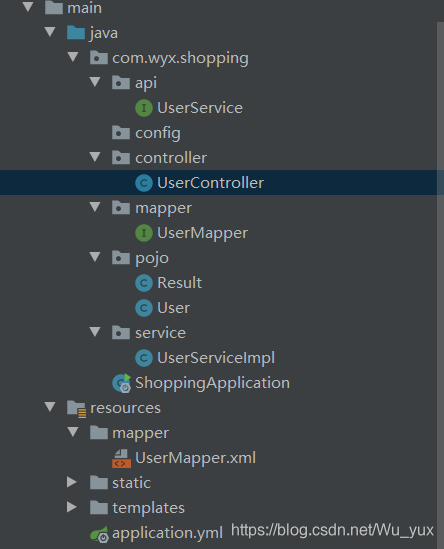This screenshot has height=549, width=444.
Task: Select the application.yml file name
Action: tap(167, 533)
